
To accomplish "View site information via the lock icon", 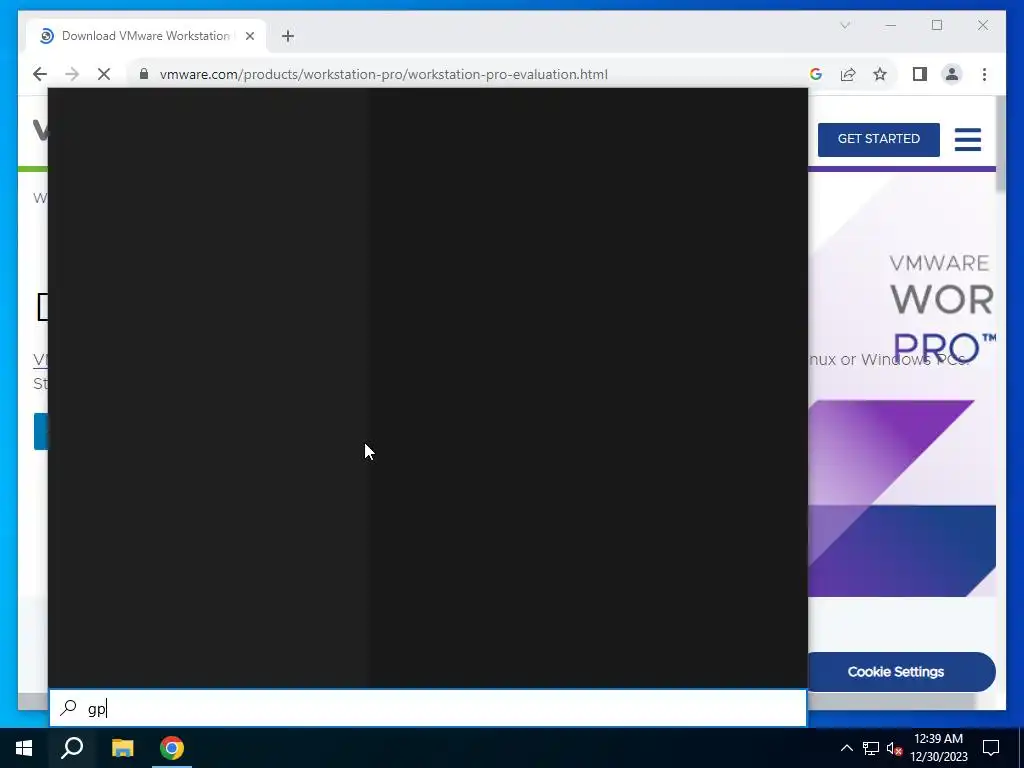I will (144, 74).
